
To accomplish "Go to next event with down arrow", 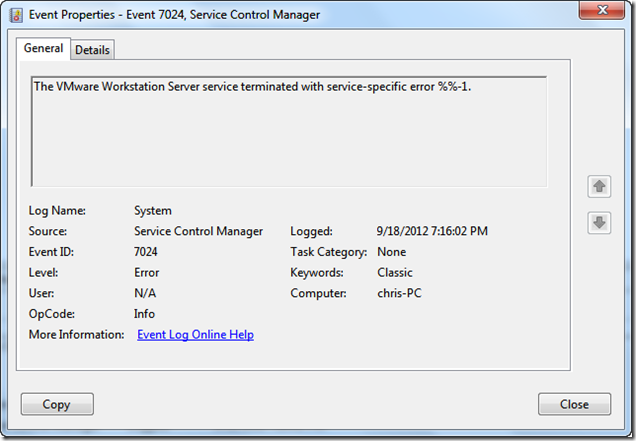I will [599, 222].
